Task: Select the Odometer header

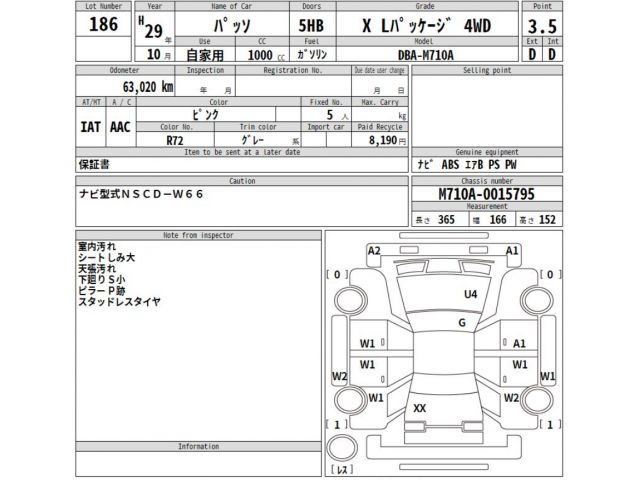Action: (124, 70)
